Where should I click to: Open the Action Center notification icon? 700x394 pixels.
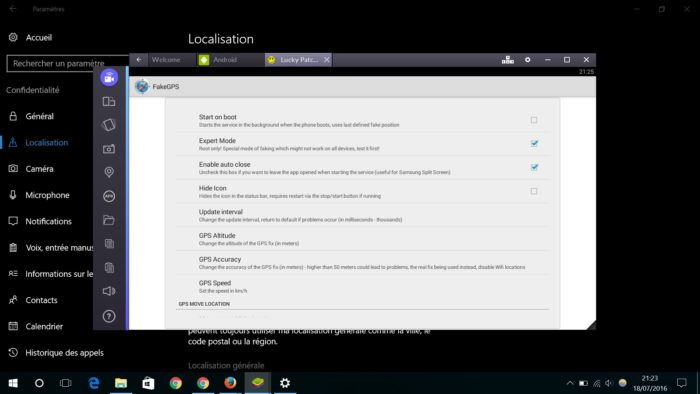(682, 383)
